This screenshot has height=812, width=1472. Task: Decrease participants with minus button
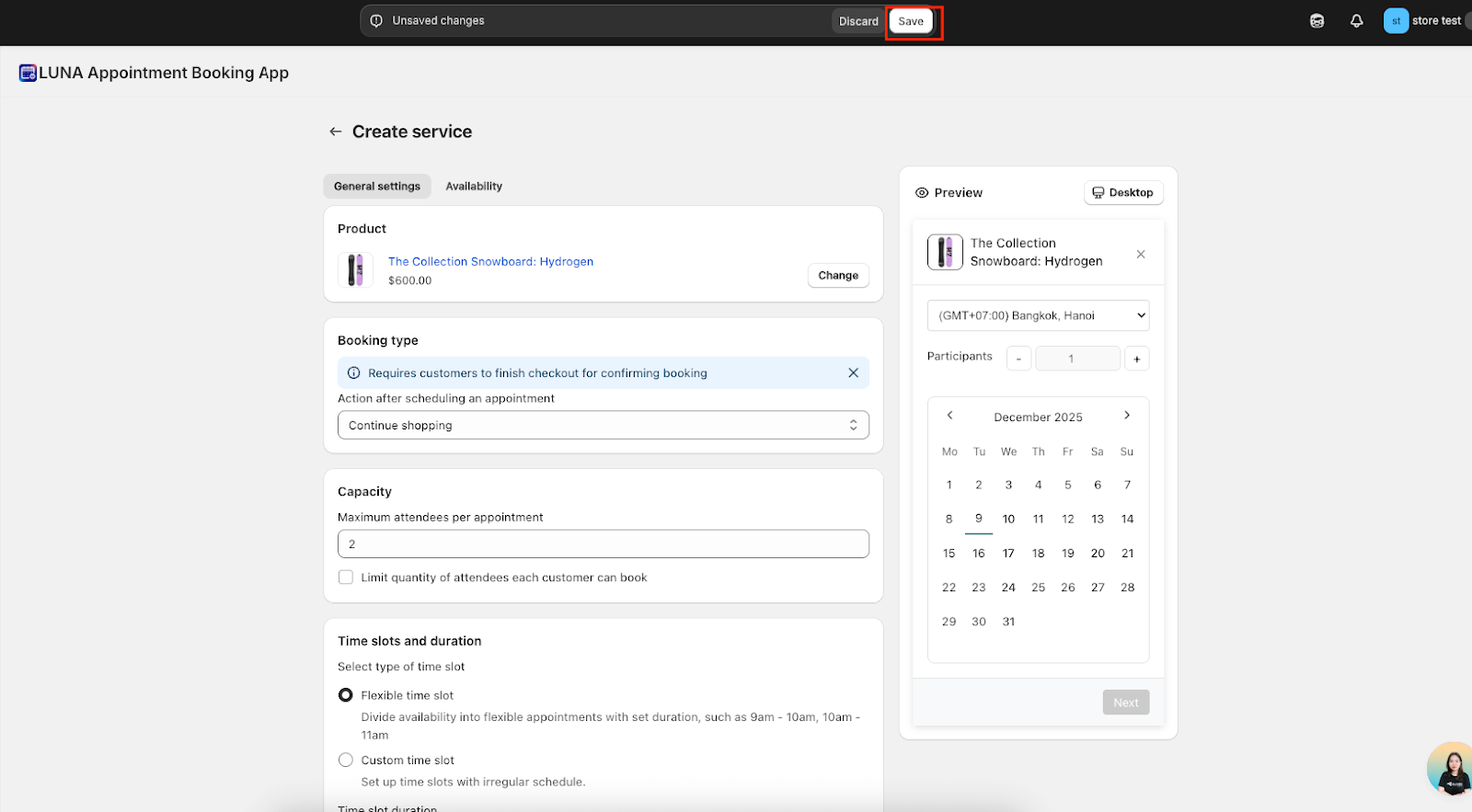pos(1018,359)
